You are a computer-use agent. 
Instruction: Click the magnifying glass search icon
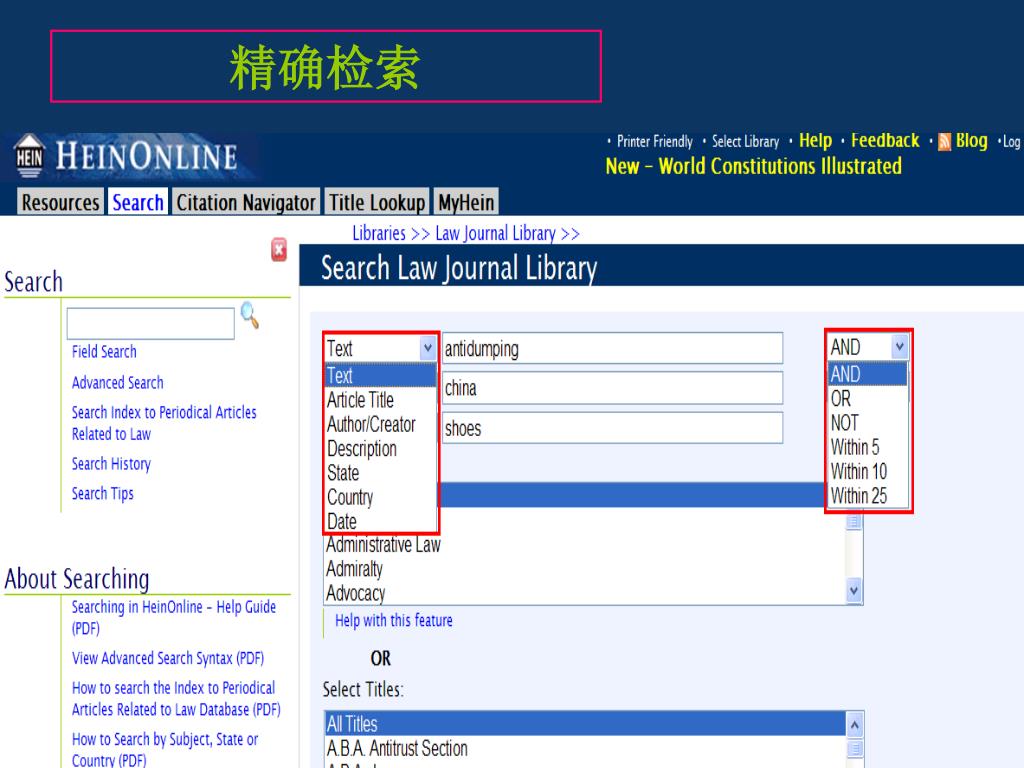coord(249,315)
